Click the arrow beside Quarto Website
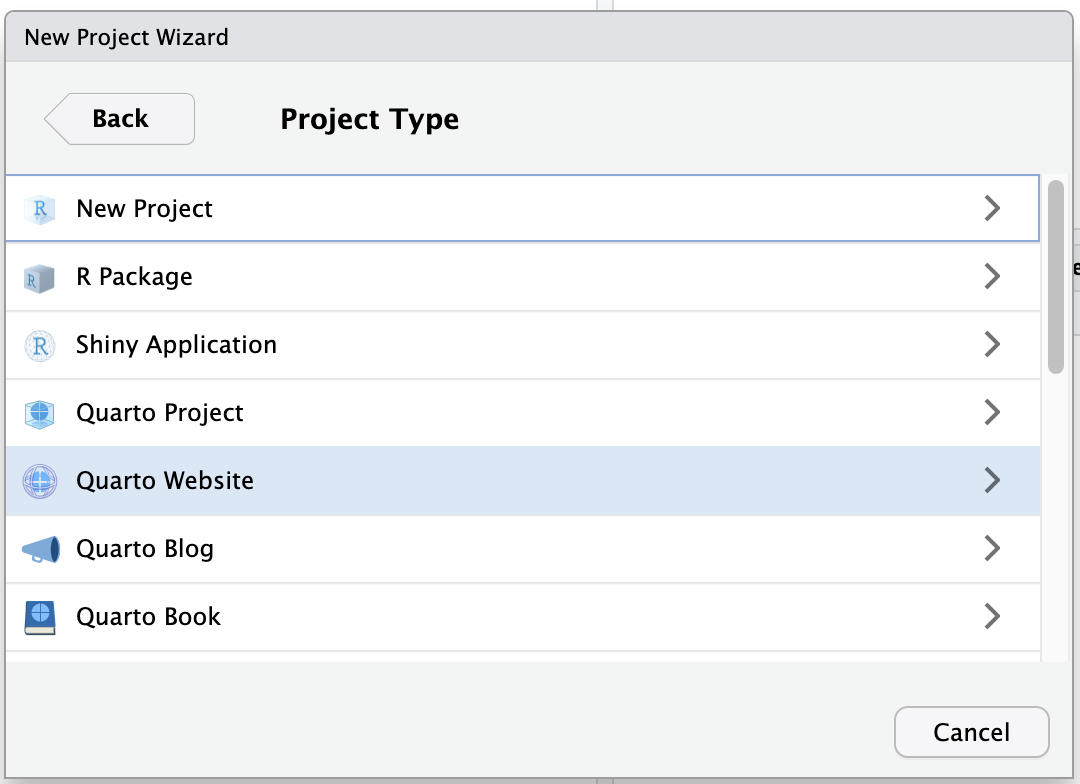Viewport: 1080px width, 784px height. coord(991,480)
